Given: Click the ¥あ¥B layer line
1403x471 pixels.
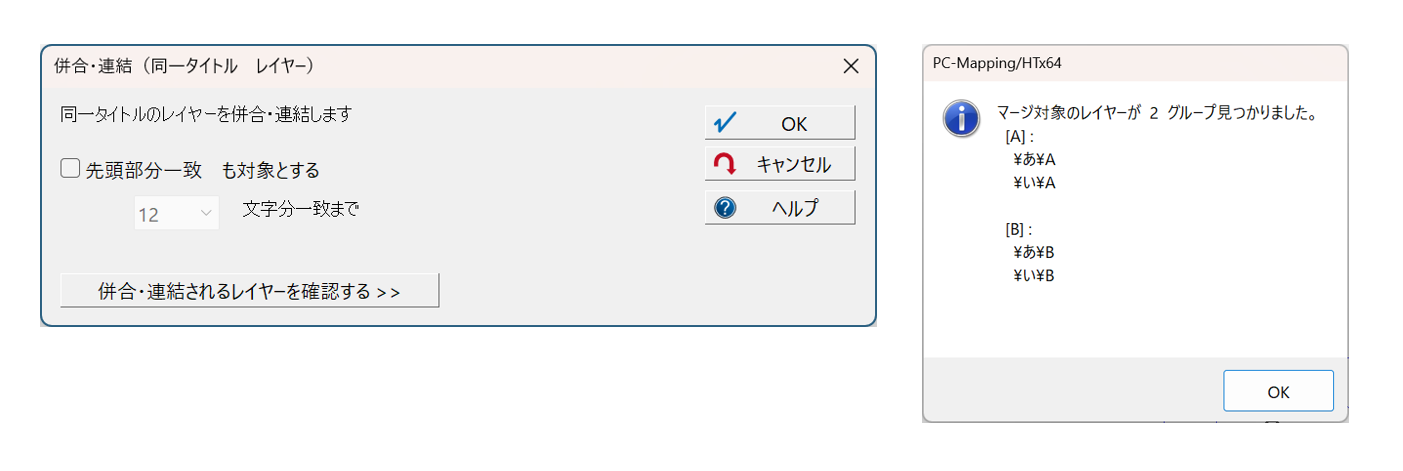Looking at the screenshot, I should pos(1034,252).
